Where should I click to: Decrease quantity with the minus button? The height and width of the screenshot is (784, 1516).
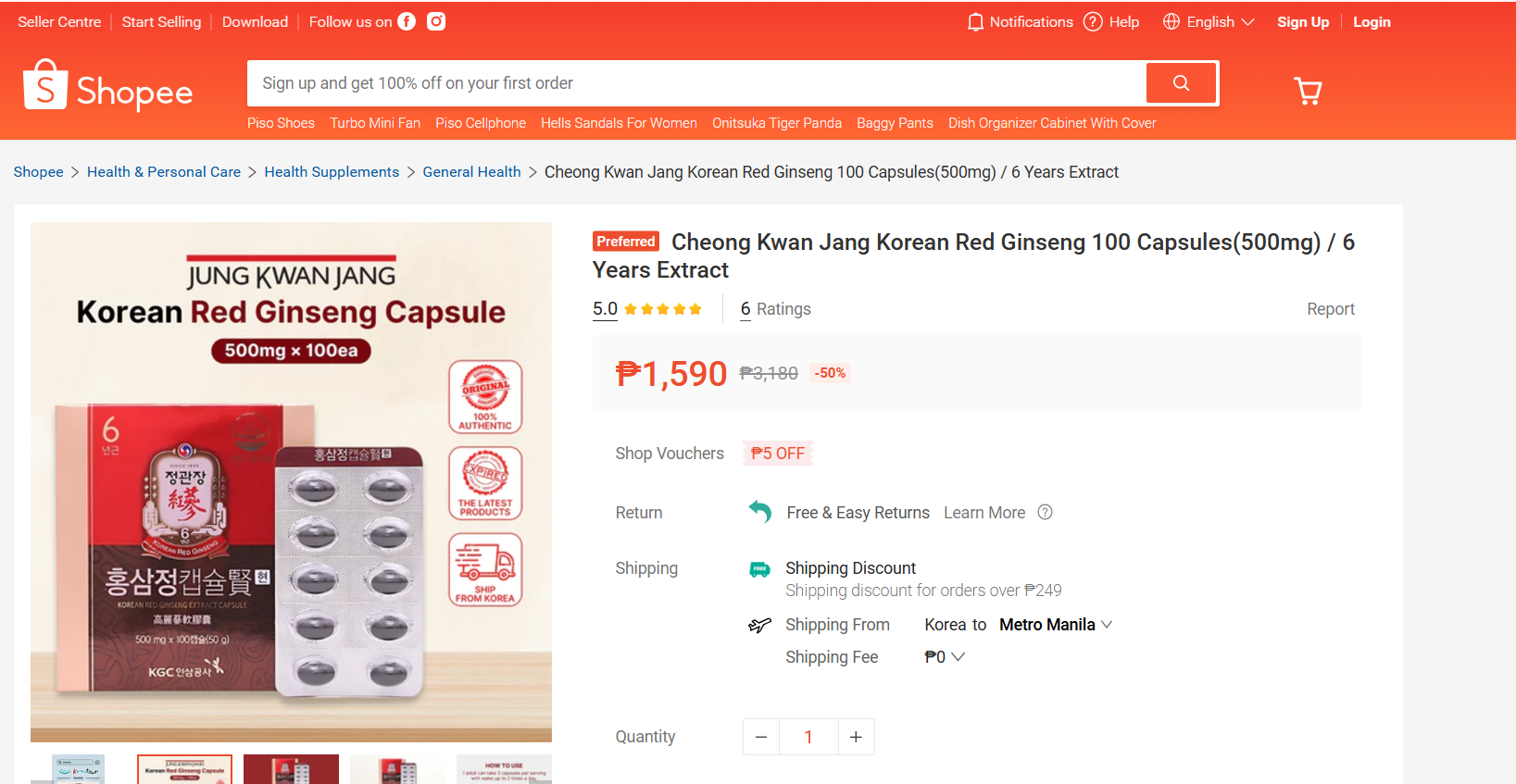point(761,737)
